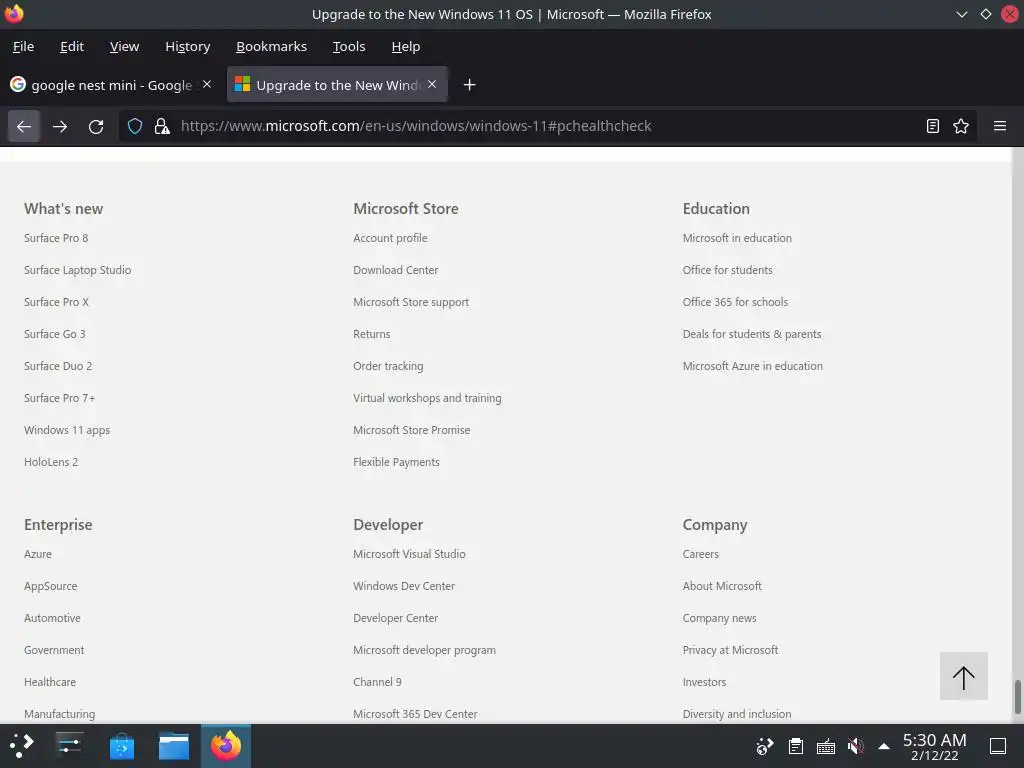The height and width of the screenshot is (768, 1024).
Task: Open Microsoft Visual Studio link
Action: (x=409, y=554)
